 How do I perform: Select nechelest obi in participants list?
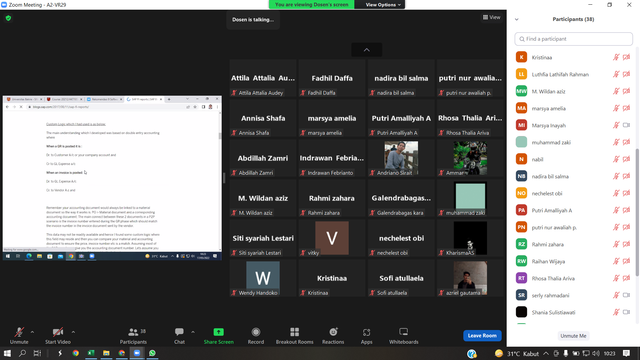point(573,193)
